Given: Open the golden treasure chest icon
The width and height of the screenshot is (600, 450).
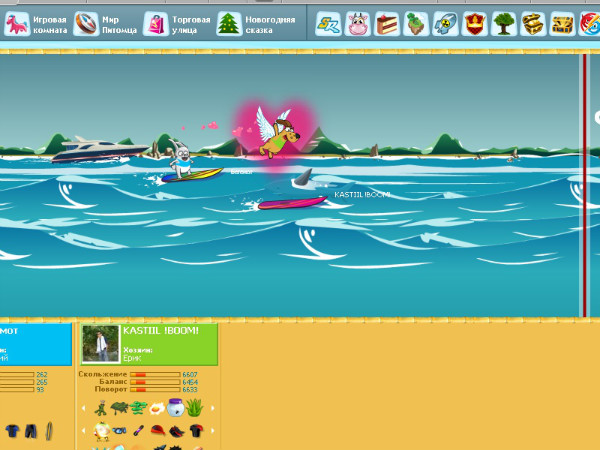Looking at the screenshot, I should click(534, 24).
